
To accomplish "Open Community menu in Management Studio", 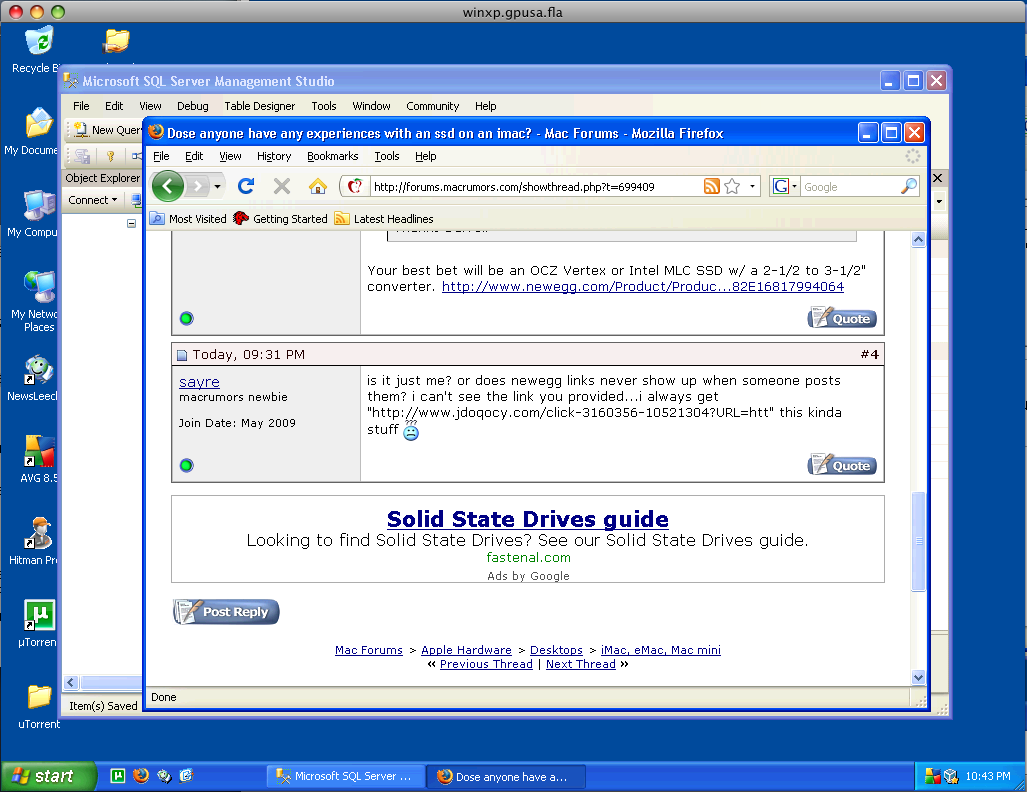I will 432,105.
